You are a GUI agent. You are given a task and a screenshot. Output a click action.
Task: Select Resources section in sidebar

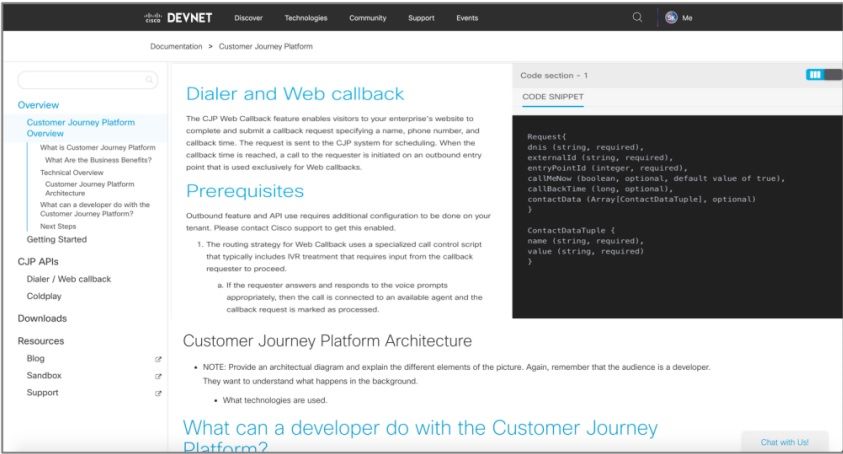tap(40, 341)
